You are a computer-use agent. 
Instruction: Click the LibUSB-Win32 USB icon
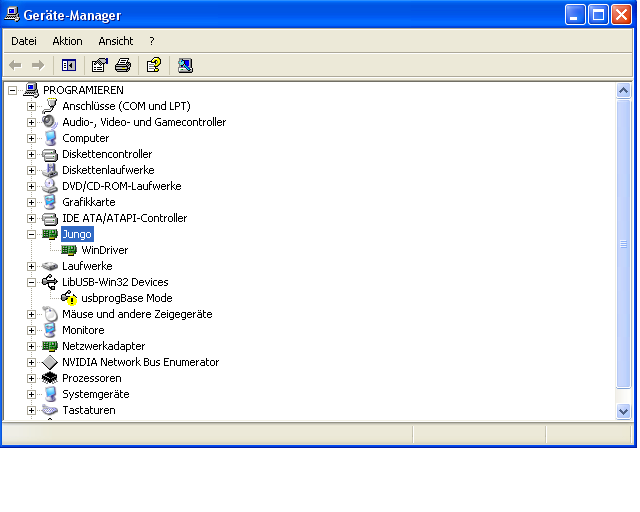click(x=50, y=282)
